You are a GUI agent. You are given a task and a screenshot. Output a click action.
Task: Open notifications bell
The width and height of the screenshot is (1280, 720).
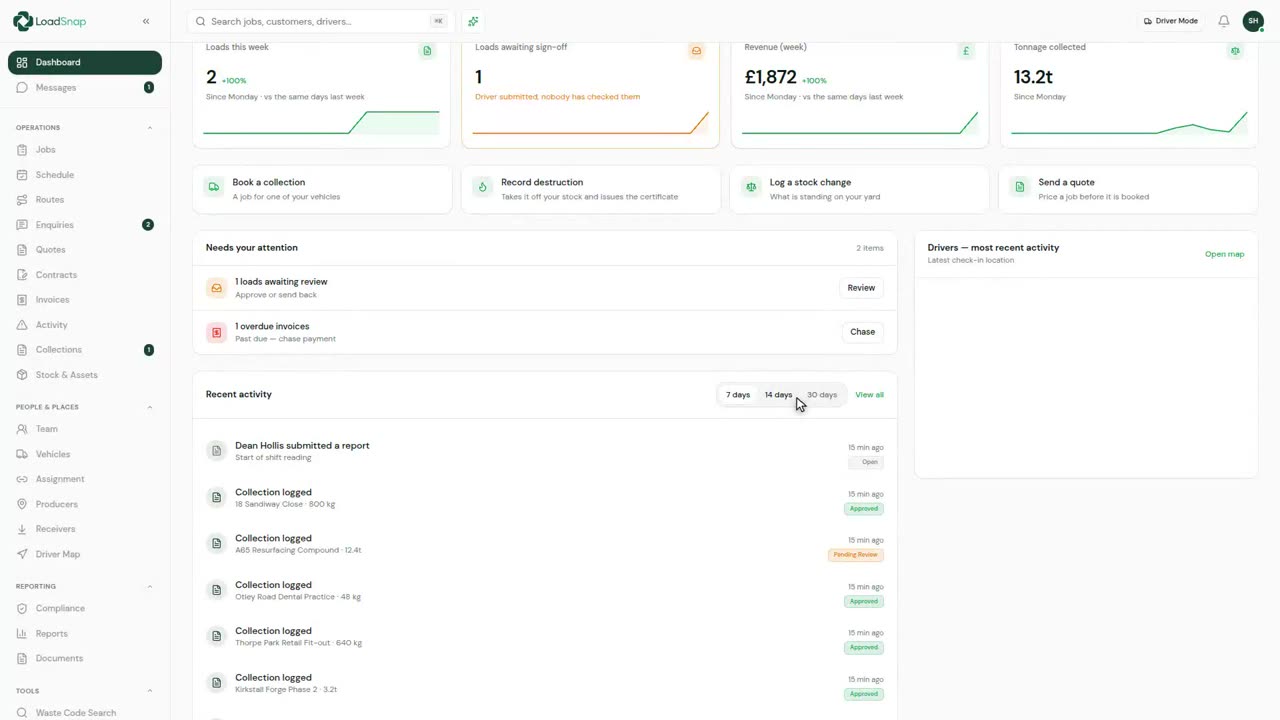pyautogui.click(x=1224, y=21)
